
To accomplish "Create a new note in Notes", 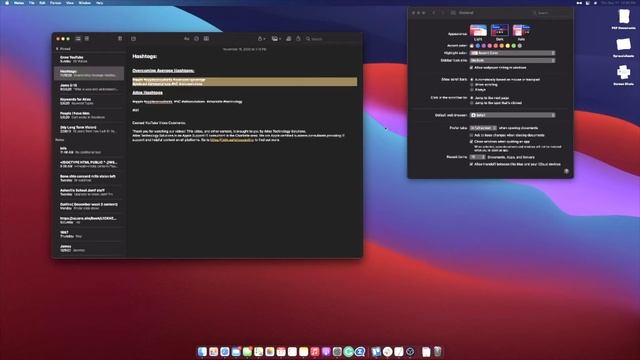I will click(x=133, y=38).
